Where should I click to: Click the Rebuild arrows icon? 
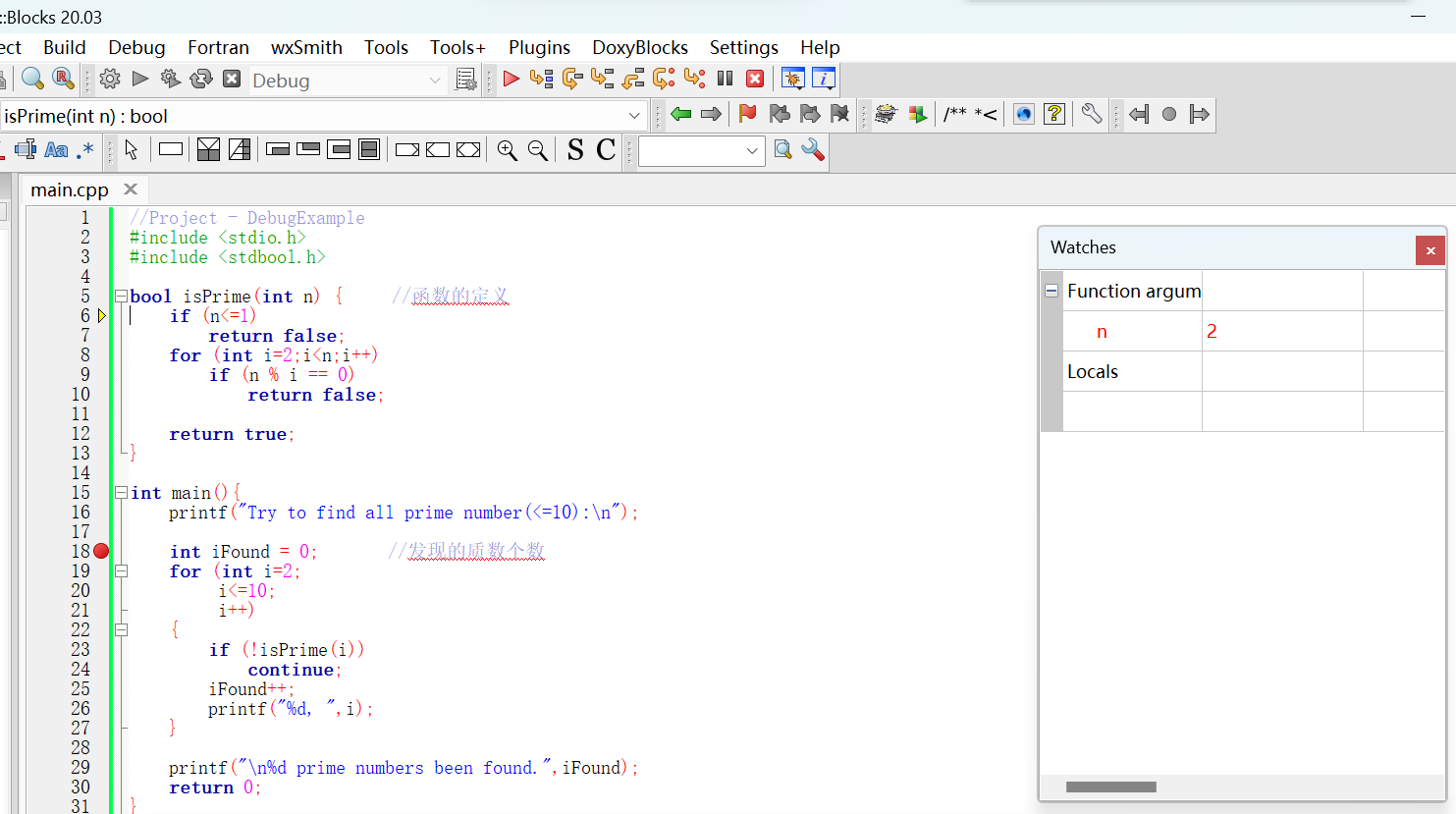tap(201, 79)
